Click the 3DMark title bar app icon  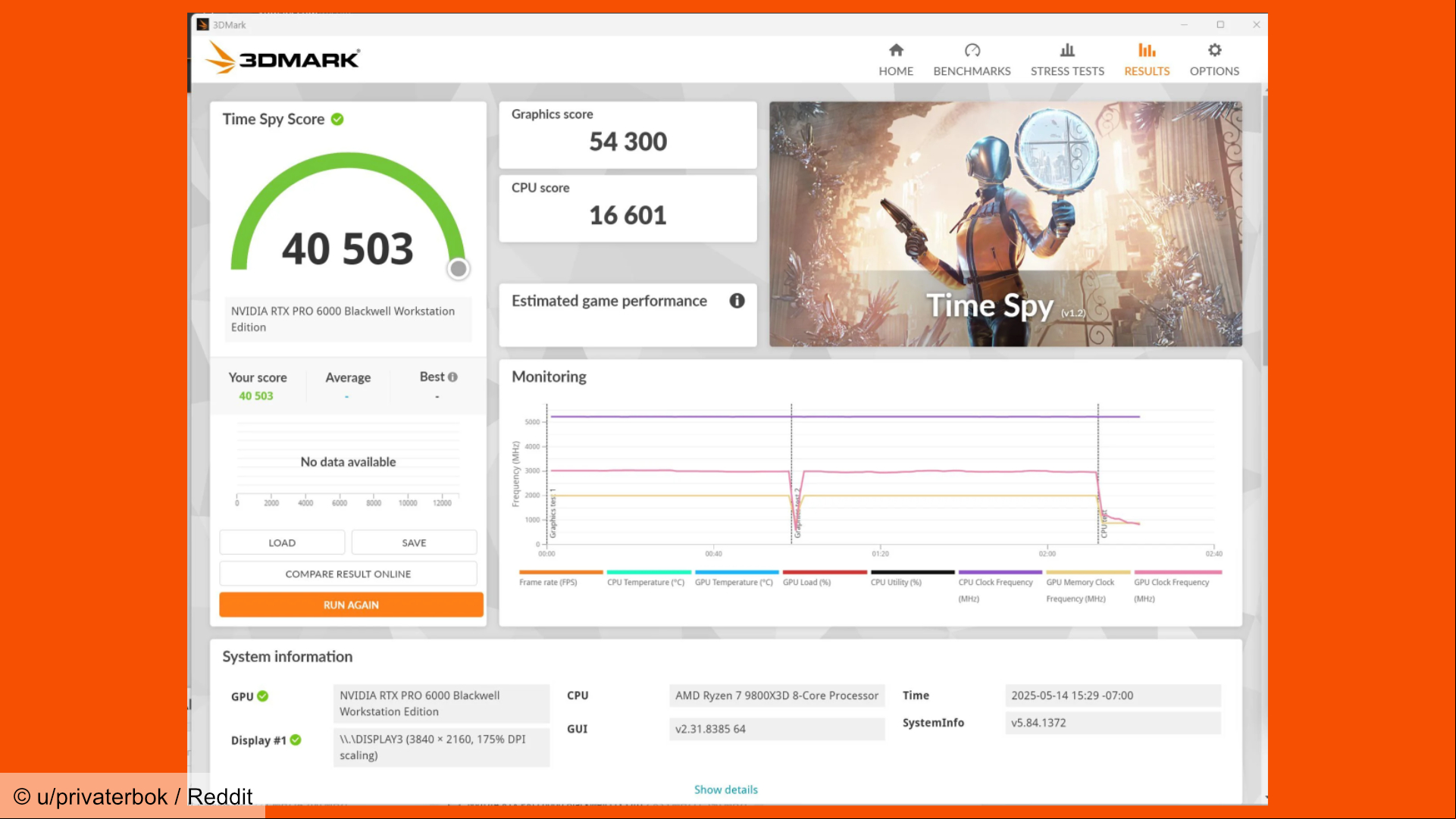click(x=202, y=25)
